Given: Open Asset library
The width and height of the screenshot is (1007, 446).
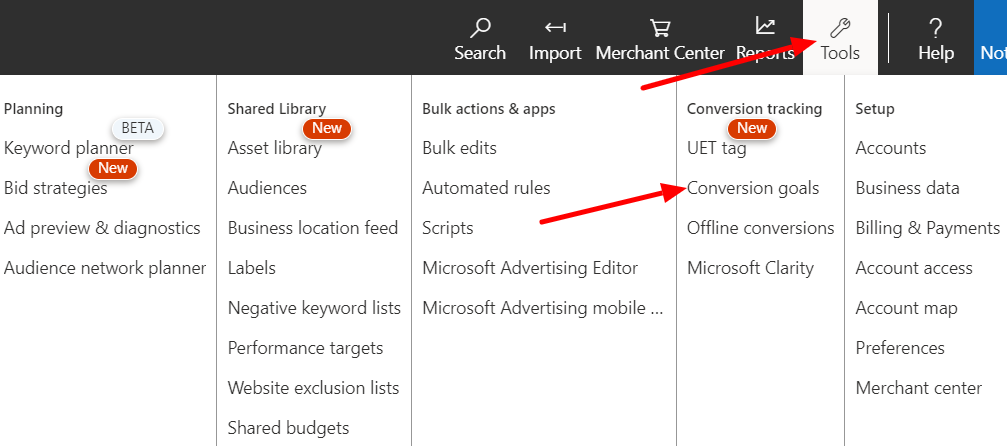Looking at the screenshot, I should (x=274, y=148).
